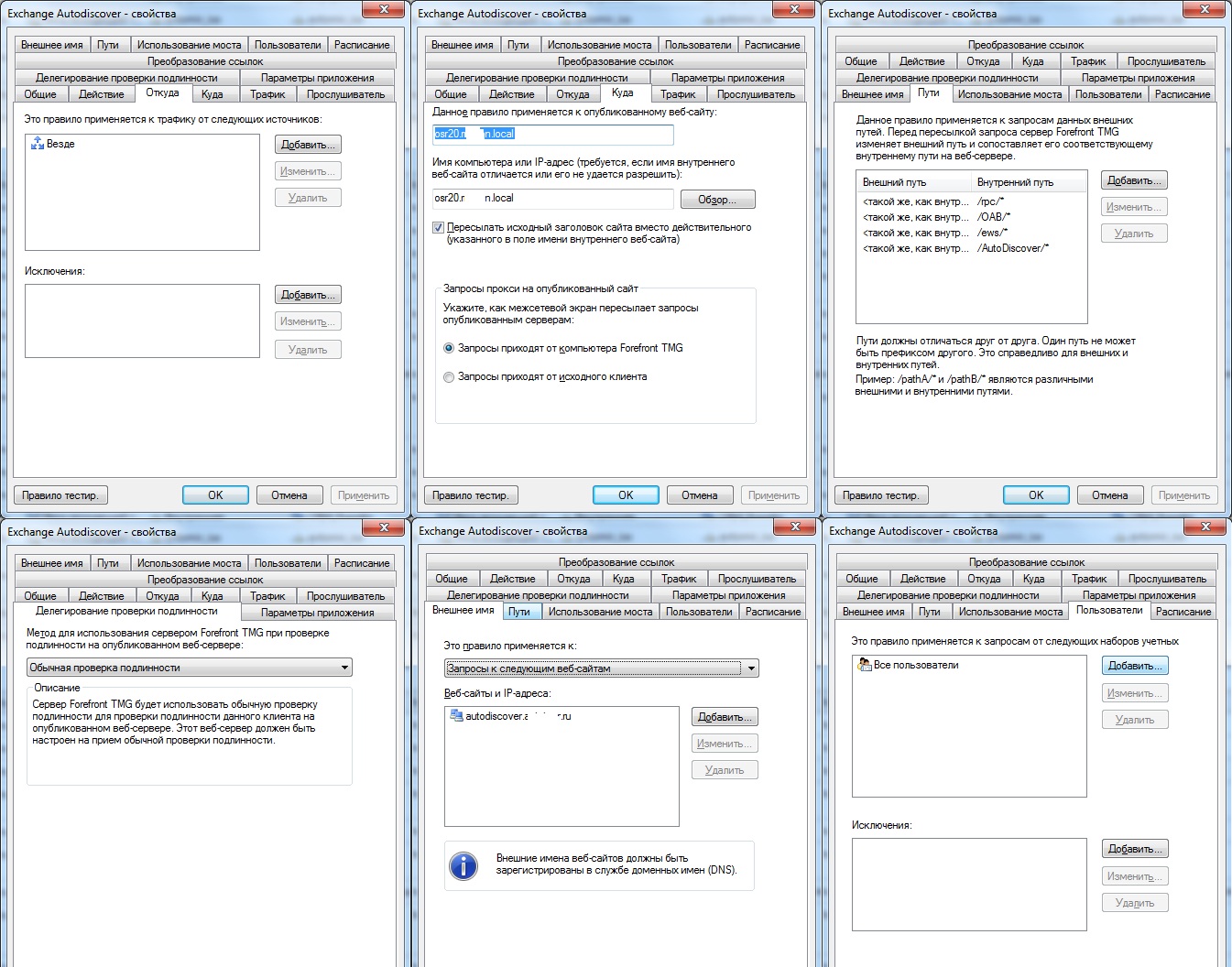
Task: Select 'Запросы приходят от компьютера Forefront TMG' option
Action: [449, 348]
